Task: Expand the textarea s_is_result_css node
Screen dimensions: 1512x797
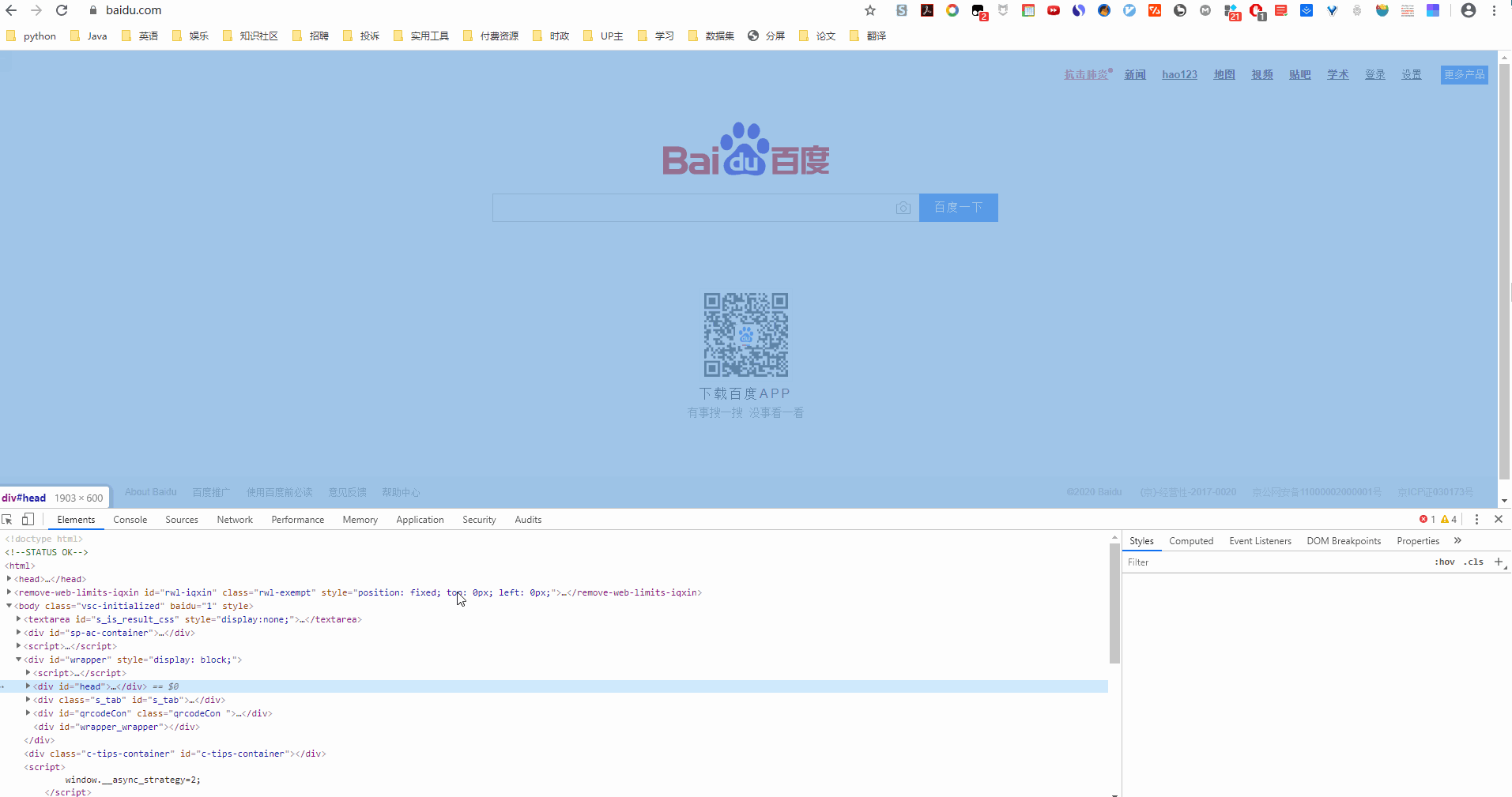Action: [19, 619]
